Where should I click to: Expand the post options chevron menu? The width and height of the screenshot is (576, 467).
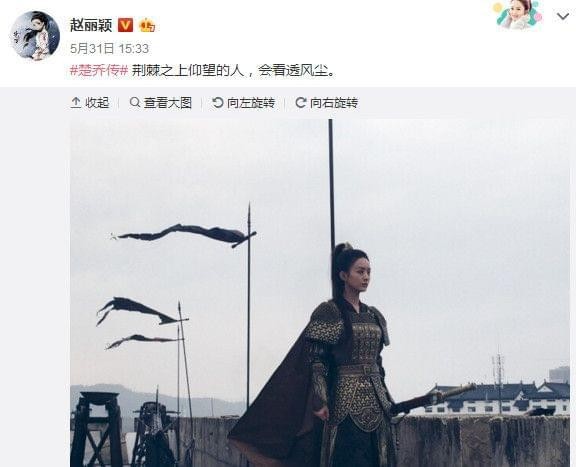[563, 17]
